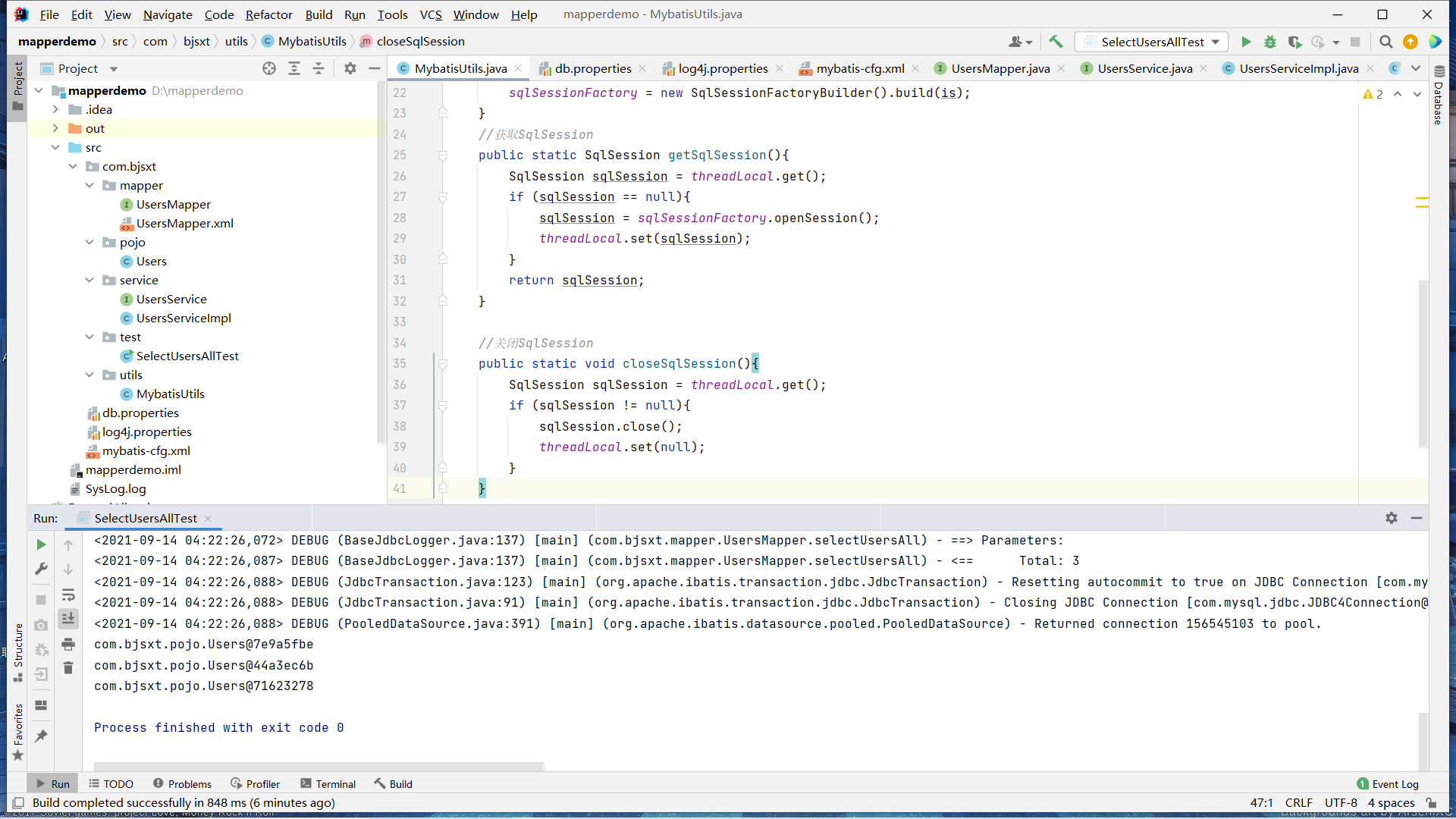The image size is (1456, 819).
Task: Open the VCS menu
Action: pos(431,14)
